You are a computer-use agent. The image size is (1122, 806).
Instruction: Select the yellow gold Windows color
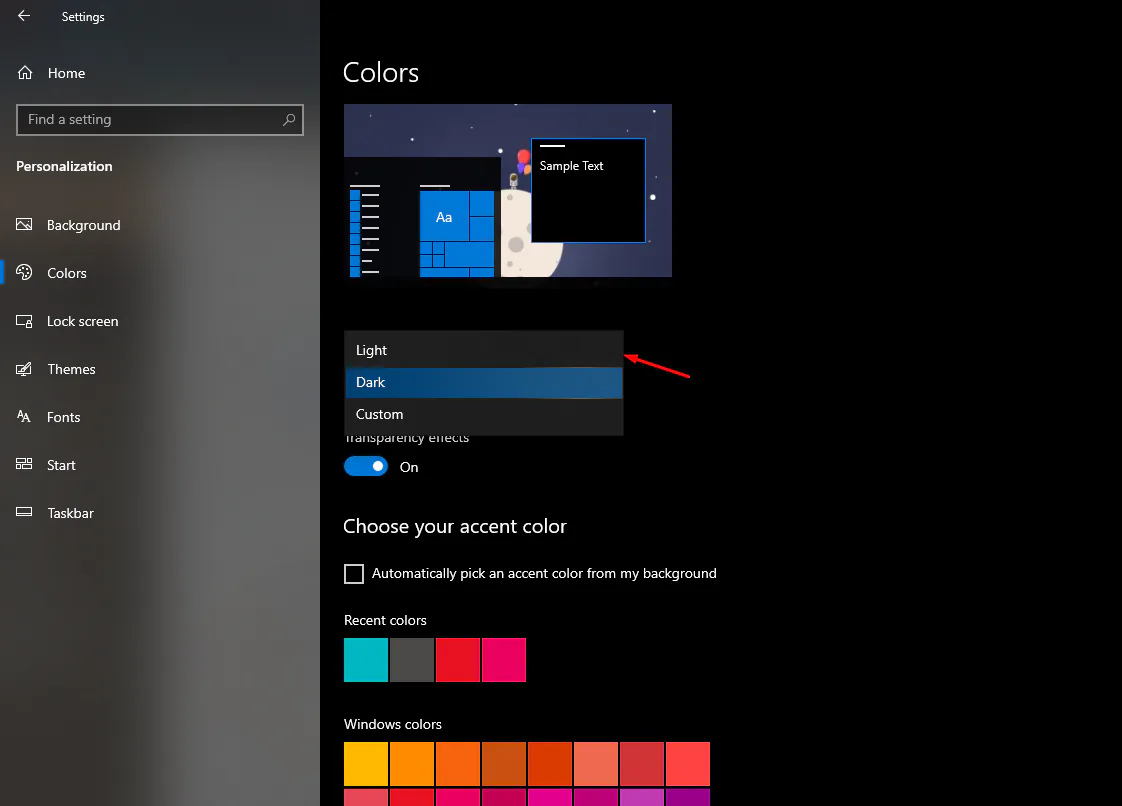(x=366, y=764)
